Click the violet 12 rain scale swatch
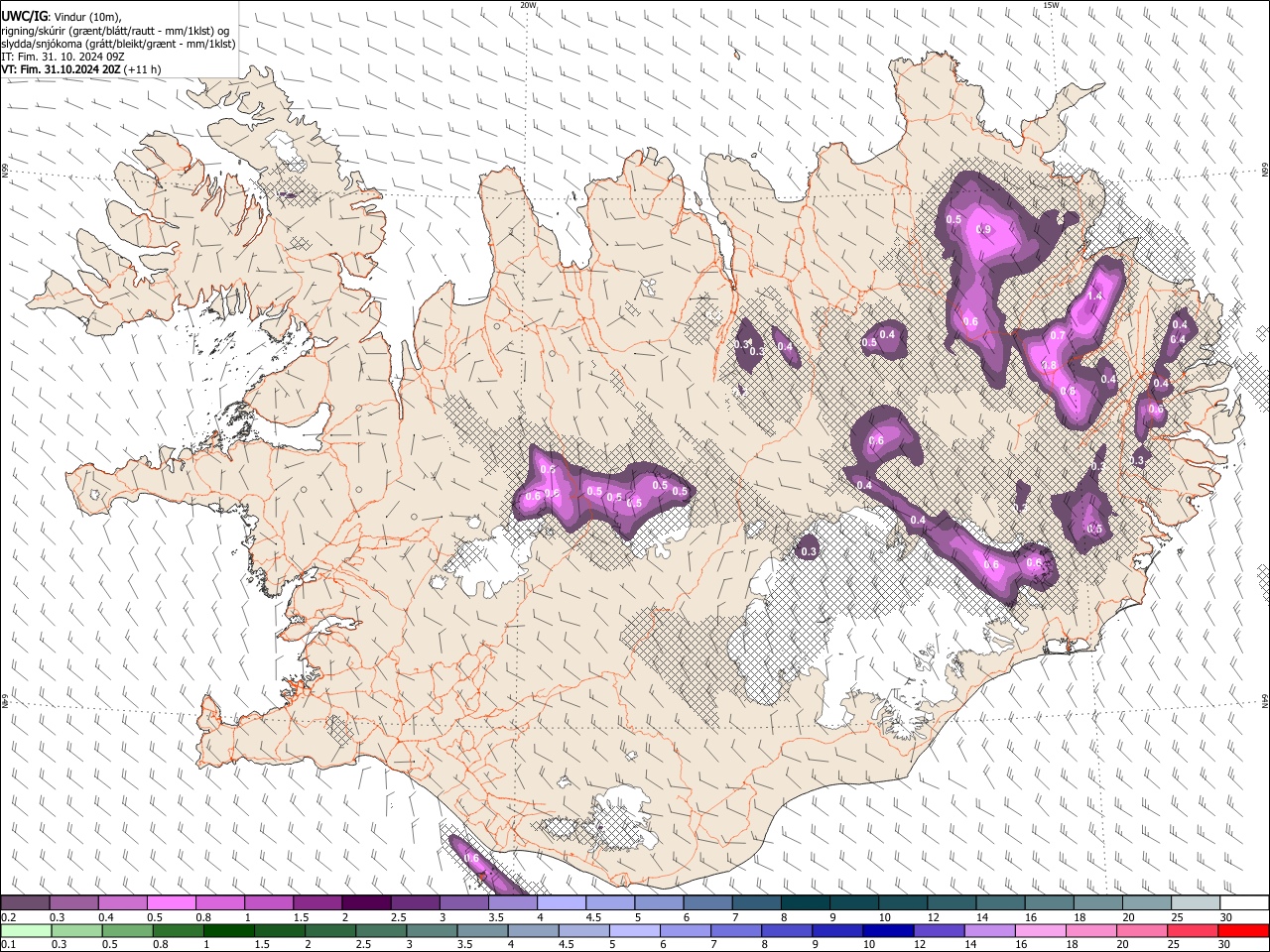The width and height of the screenshot is (1270, 952). coord(940,930)
